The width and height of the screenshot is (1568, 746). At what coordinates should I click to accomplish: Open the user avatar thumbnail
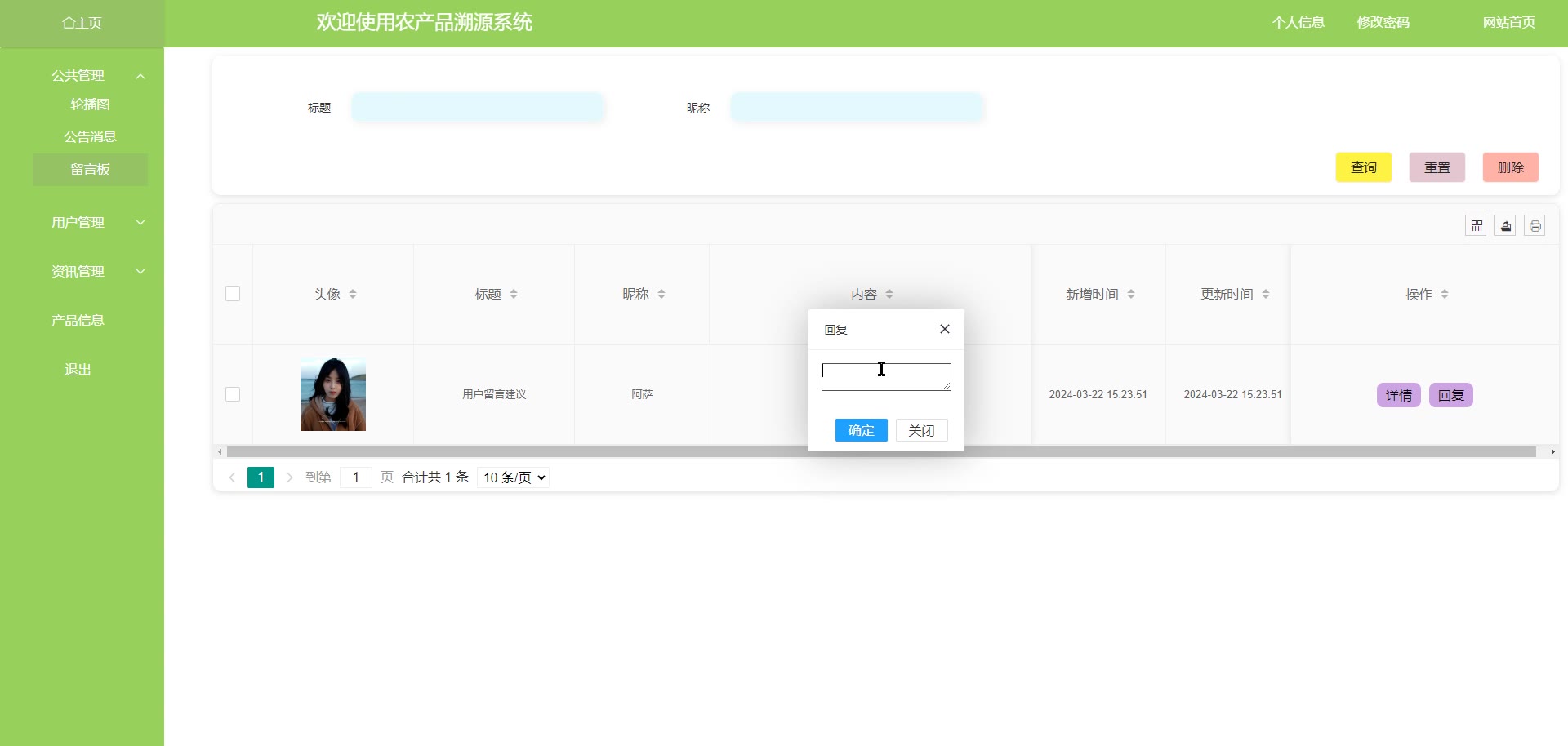click(333, 394)
